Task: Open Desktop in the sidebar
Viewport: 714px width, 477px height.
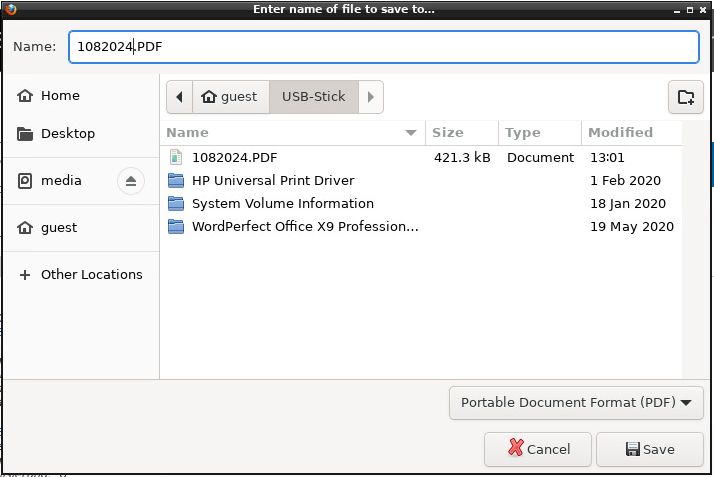Action: 81,134
